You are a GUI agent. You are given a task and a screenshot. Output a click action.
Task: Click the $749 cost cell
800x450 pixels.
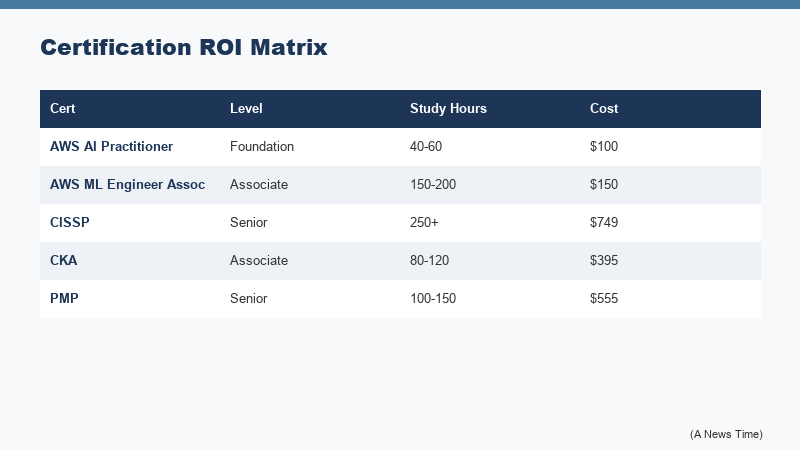(604, 223)
